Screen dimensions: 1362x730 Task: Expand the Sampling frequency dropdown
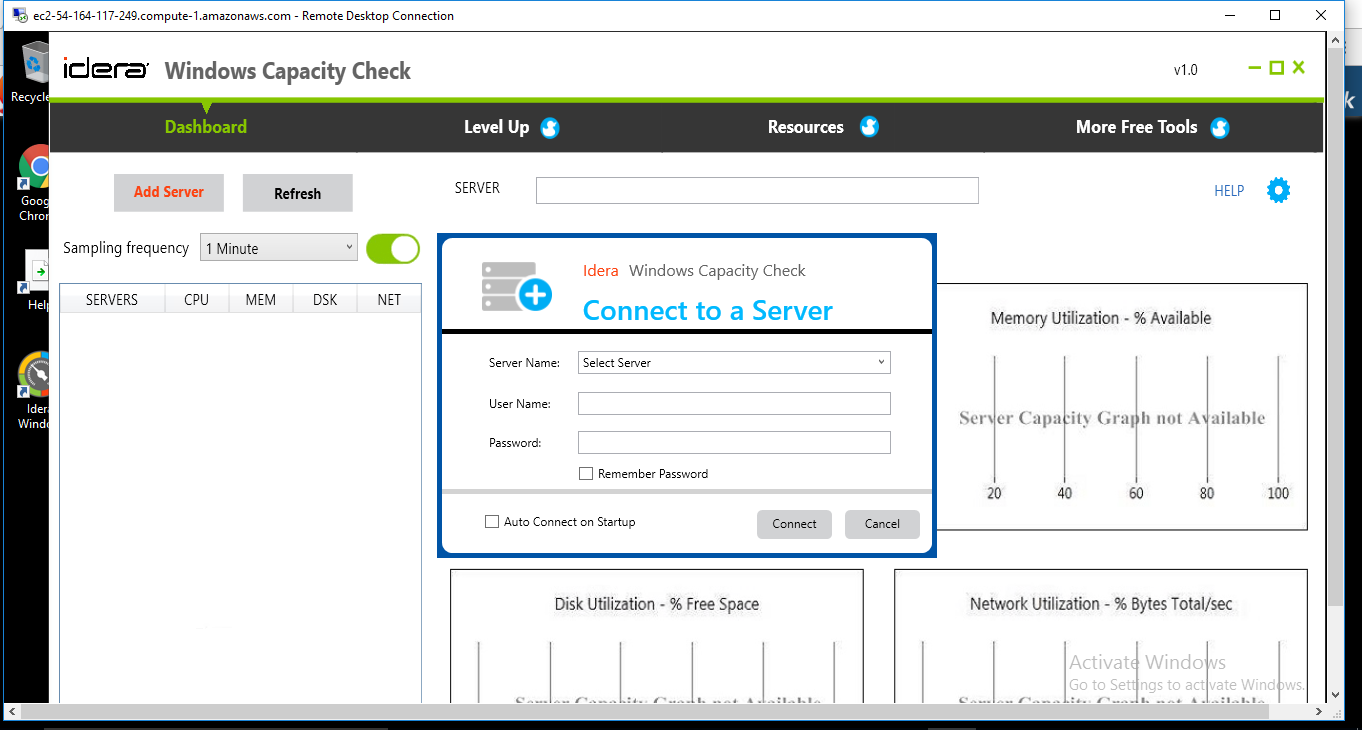[x=279, y=248]
